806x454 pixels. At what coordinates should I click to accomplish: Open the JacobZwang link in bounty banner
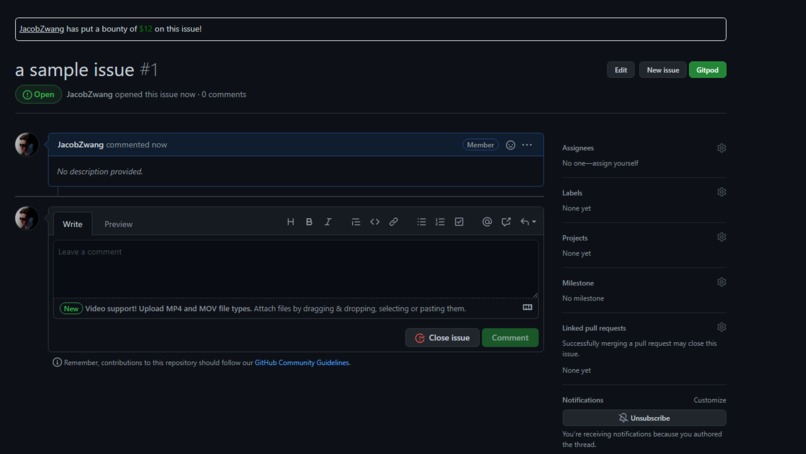tap(42, 29)
